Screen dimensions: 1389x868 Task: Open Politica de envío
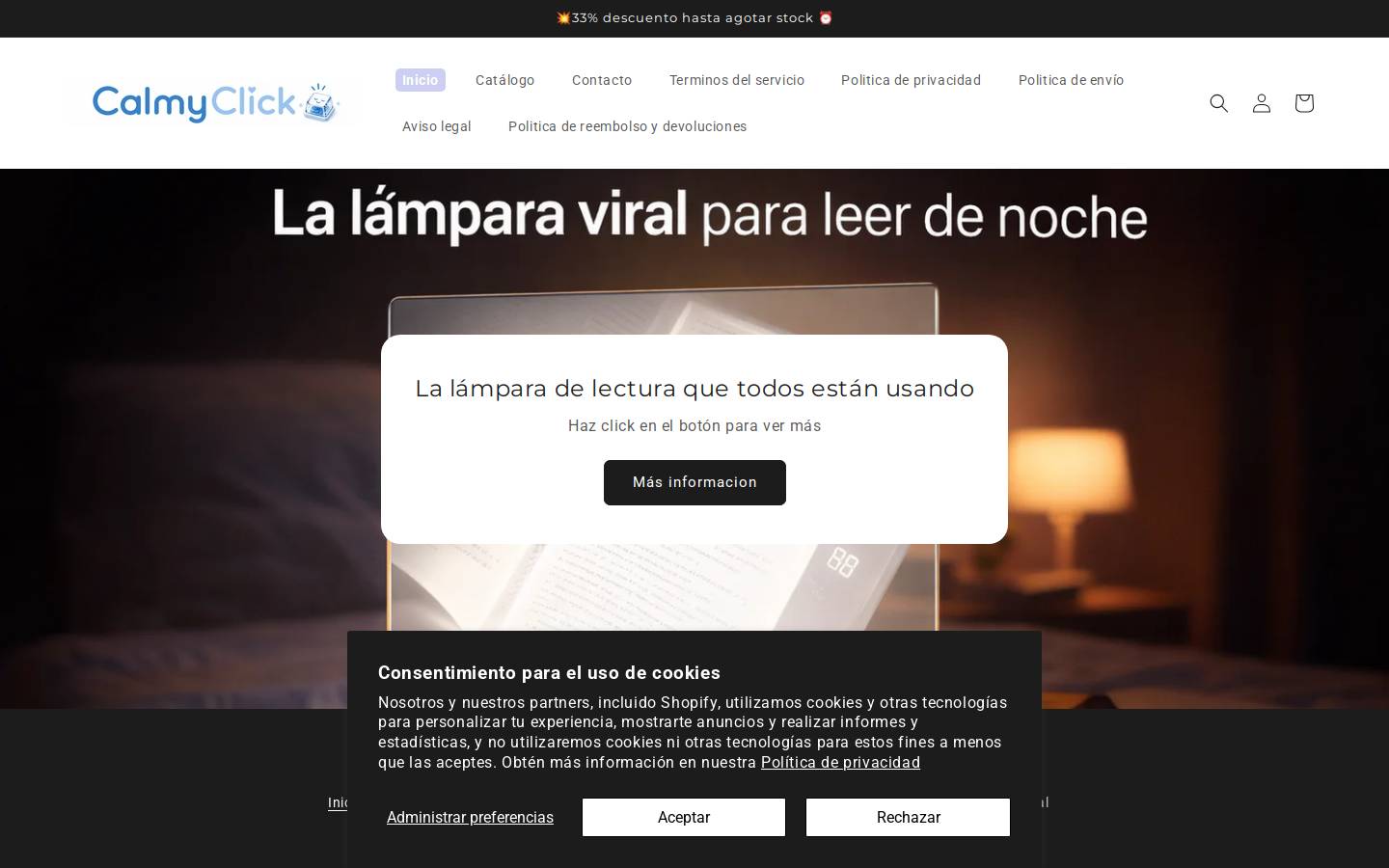click(1071, 80)
